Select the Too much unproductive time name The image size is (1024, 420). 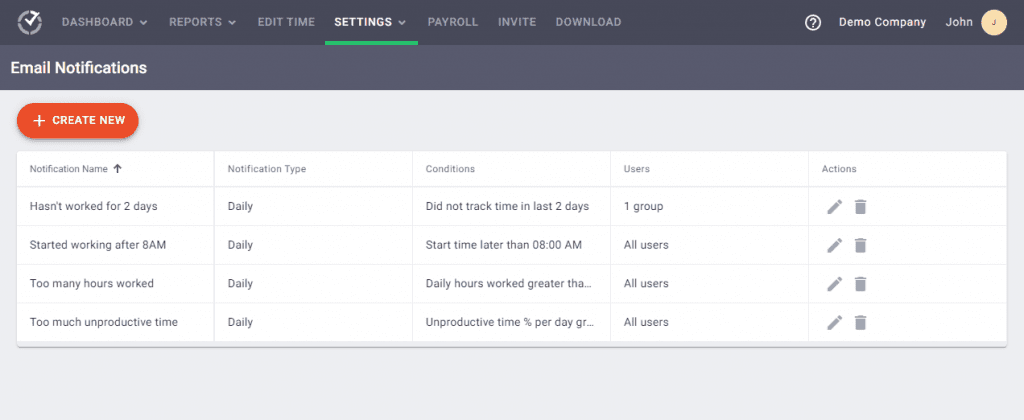click(x=104, y=322)
